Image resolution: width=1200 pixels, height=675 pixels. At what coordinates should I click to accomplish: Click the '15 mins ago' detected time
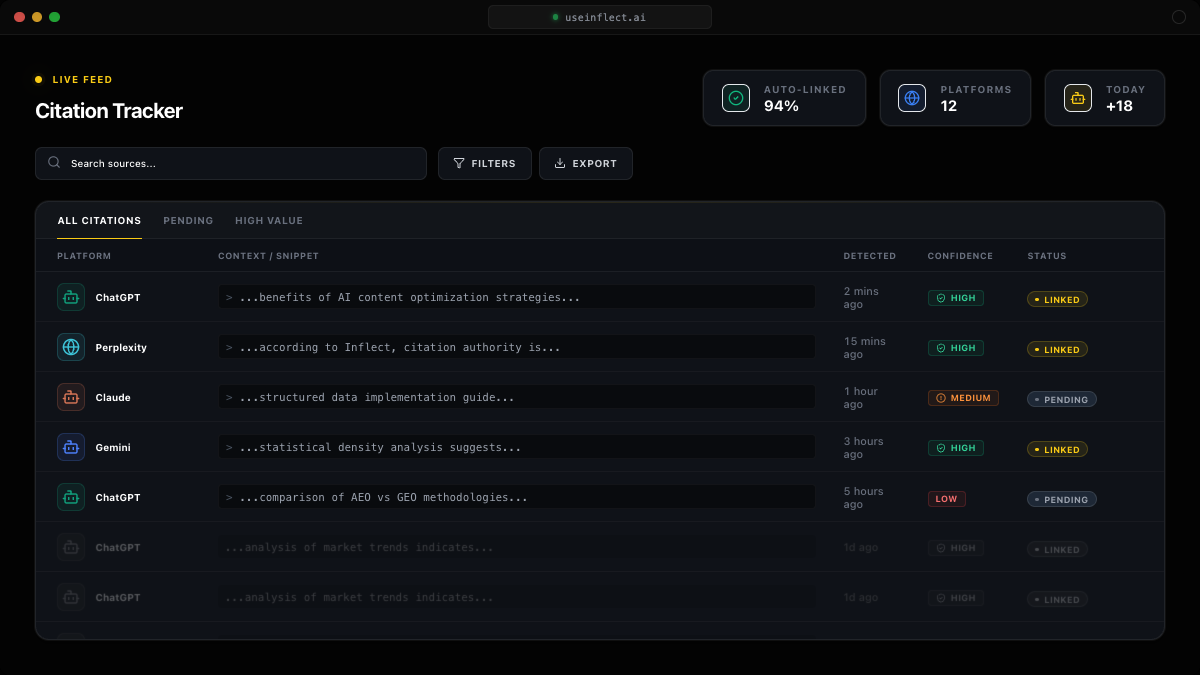pos(865,348)
